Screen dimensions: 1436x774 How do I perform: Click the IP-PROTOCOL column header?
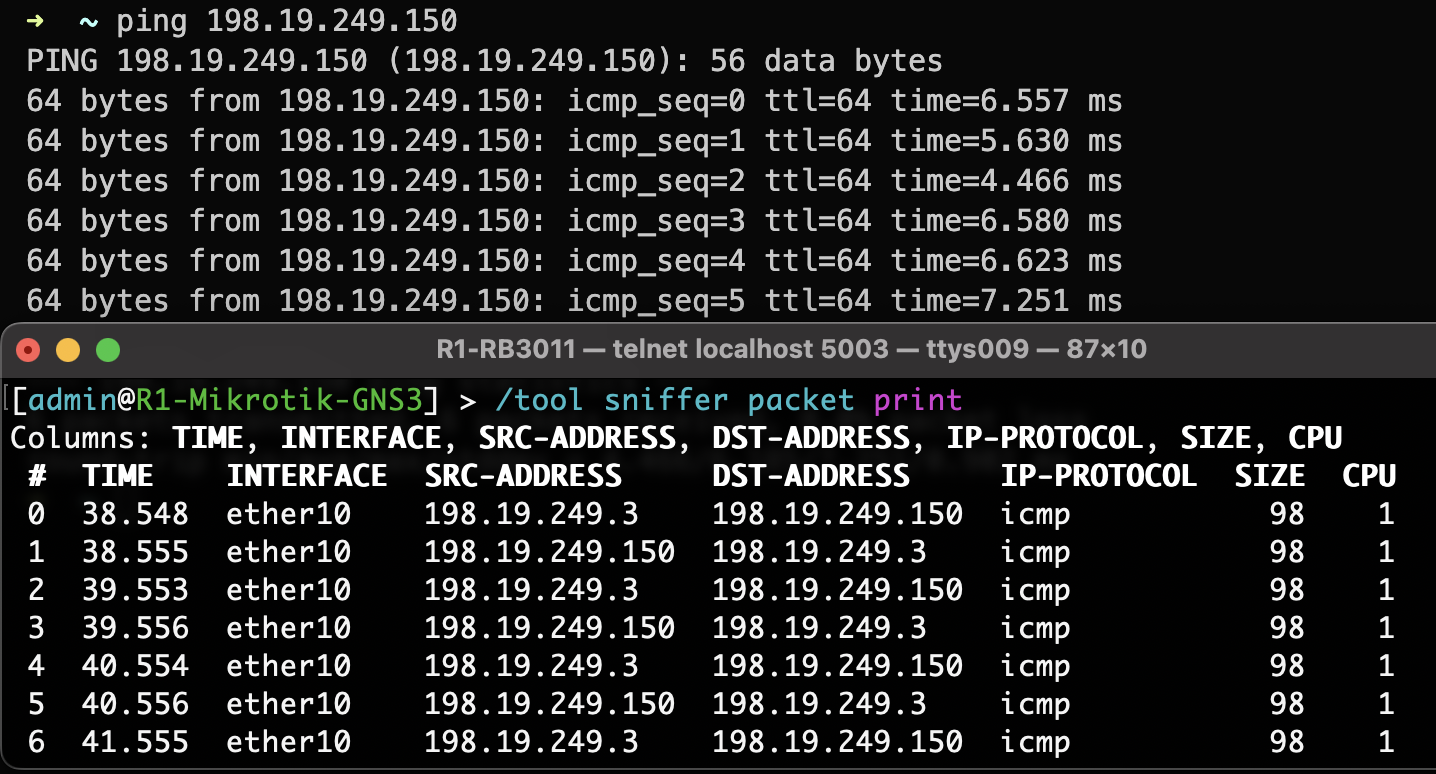[x=1098, y=476]
